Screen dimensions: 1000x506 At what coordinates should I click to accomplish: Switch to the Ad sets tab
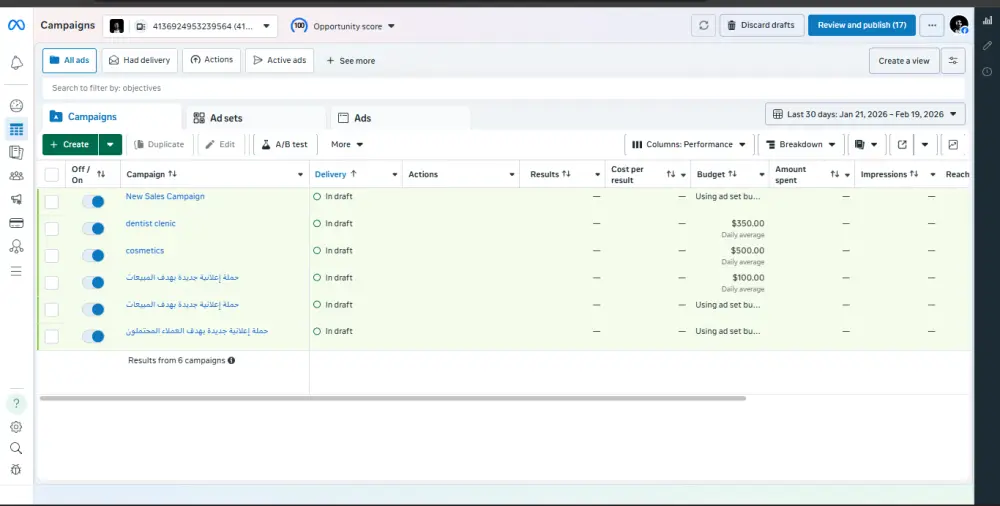coord(256,118)
